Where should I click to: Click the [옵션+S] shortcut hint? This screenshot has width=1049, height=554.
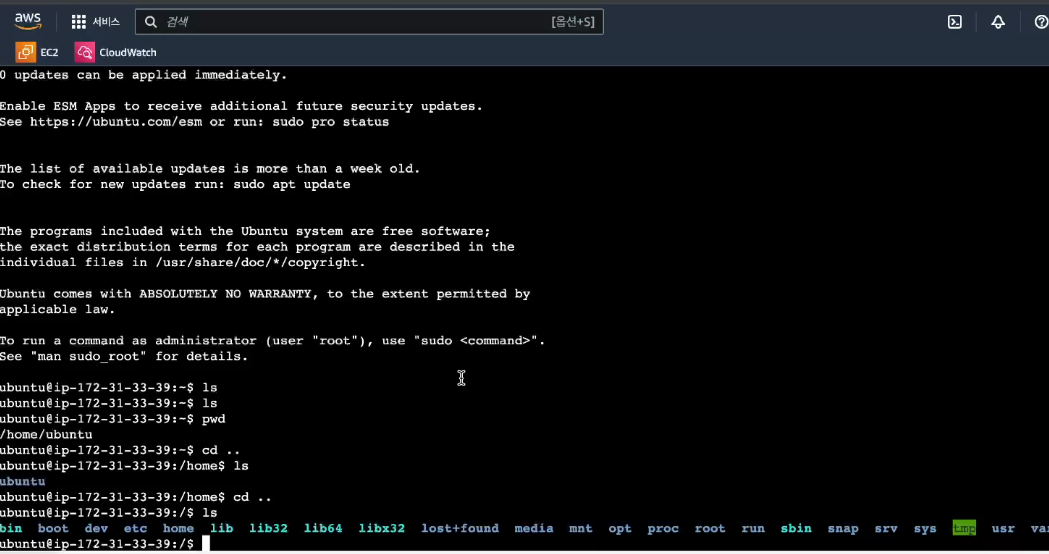[573, 22]
